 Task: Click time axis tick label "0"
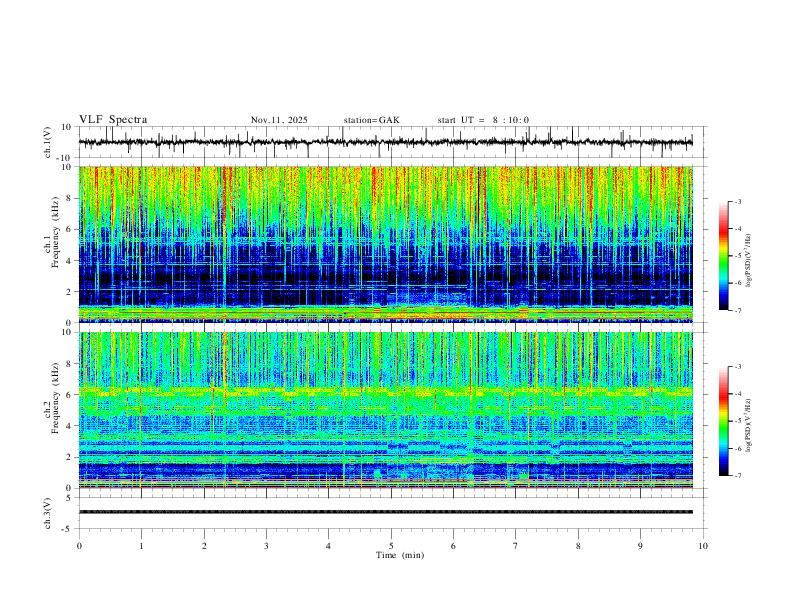tap(79, 546)
